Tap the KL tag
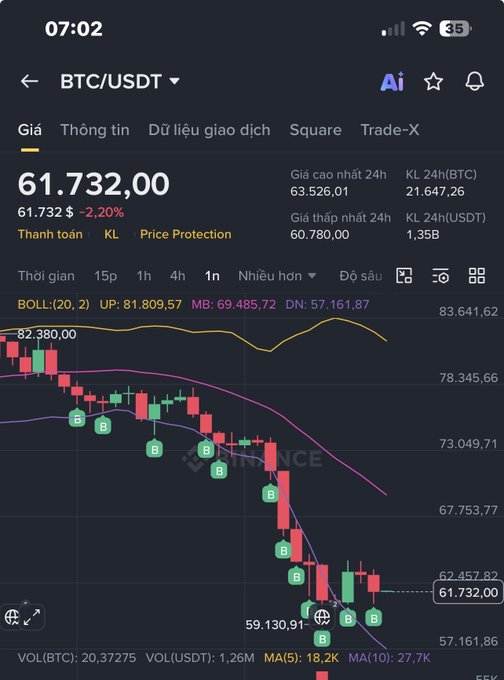This screenshot has height=680, width=504. click(x=111, y=234)
